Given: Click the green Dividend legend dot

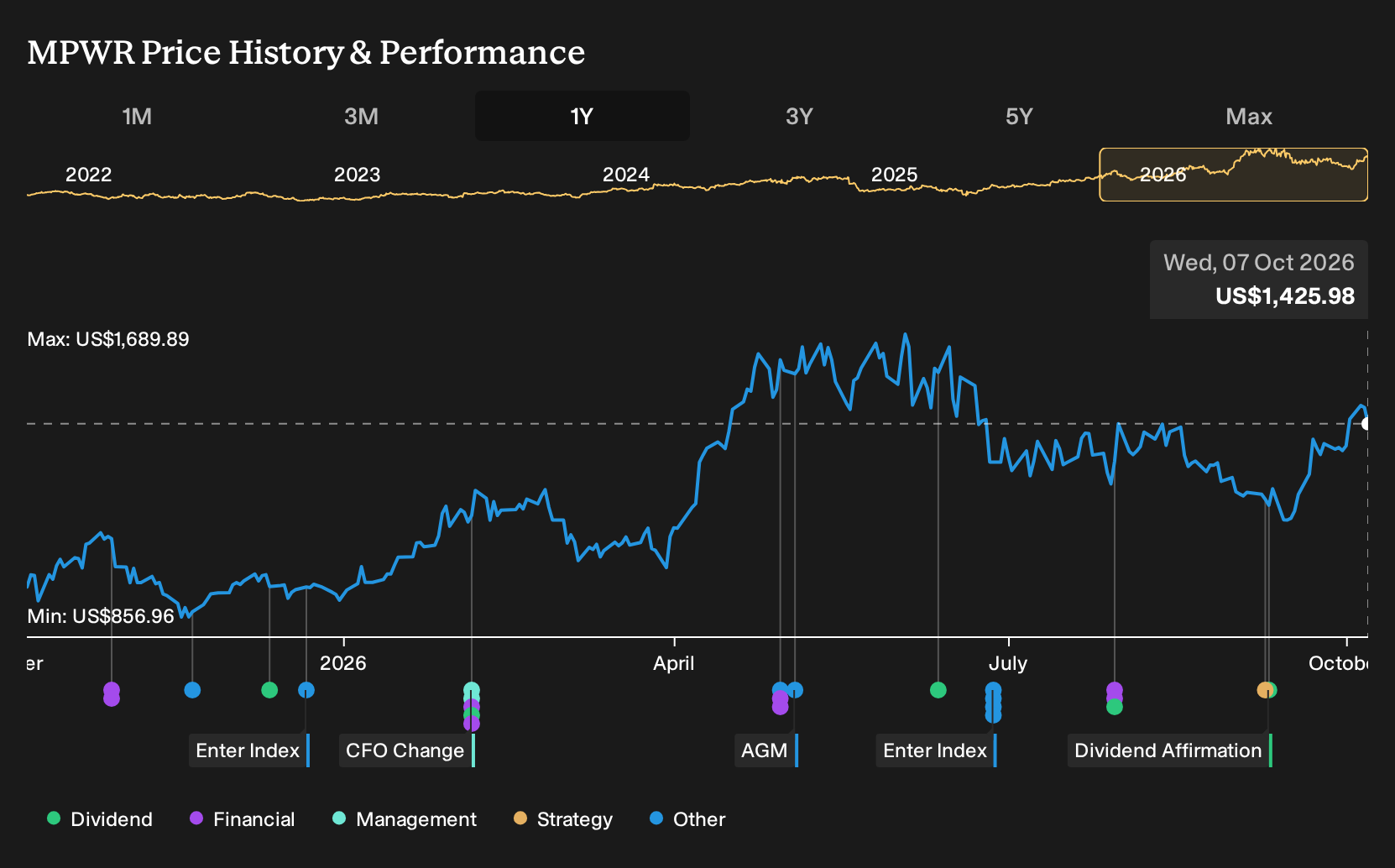Looking at the screenshot, I should tap(54, 818).
